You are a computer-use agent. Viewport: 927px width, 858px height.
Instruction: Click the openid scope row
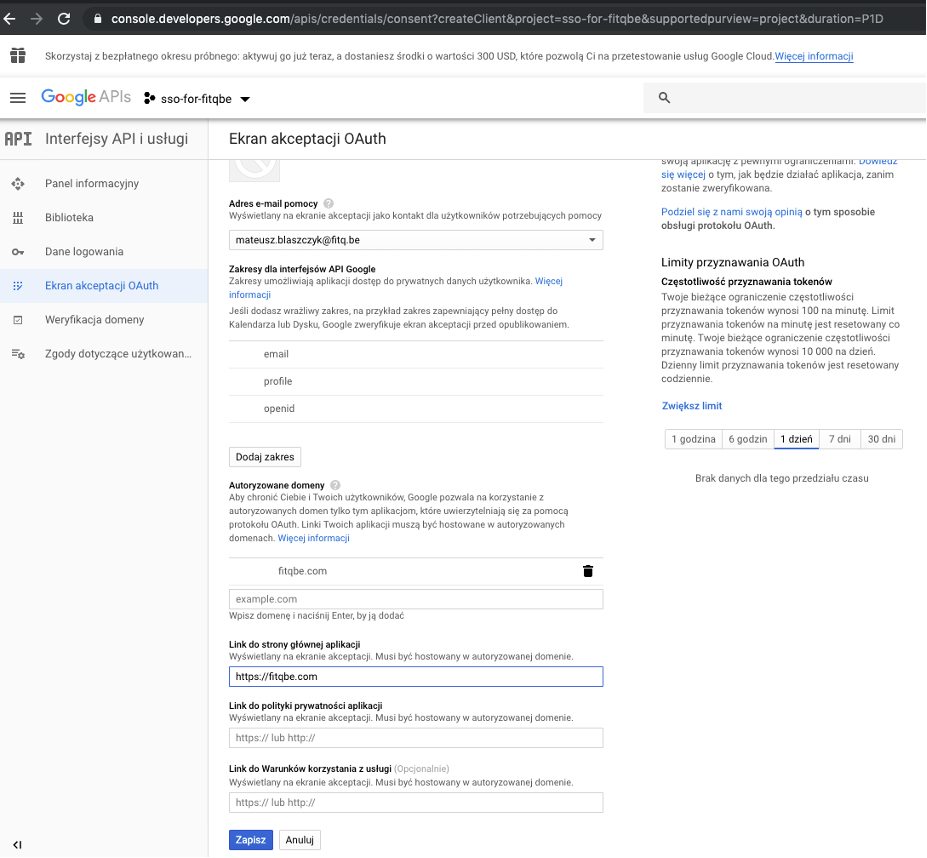click(416, 409)
